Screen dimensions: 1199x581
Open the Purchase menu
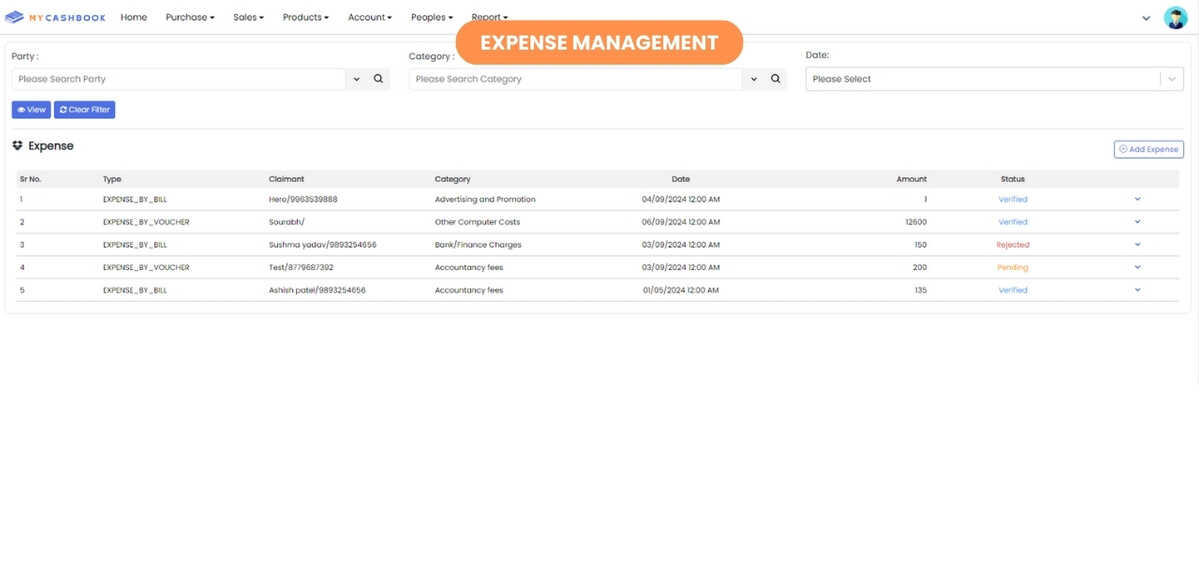pos(189,17)
